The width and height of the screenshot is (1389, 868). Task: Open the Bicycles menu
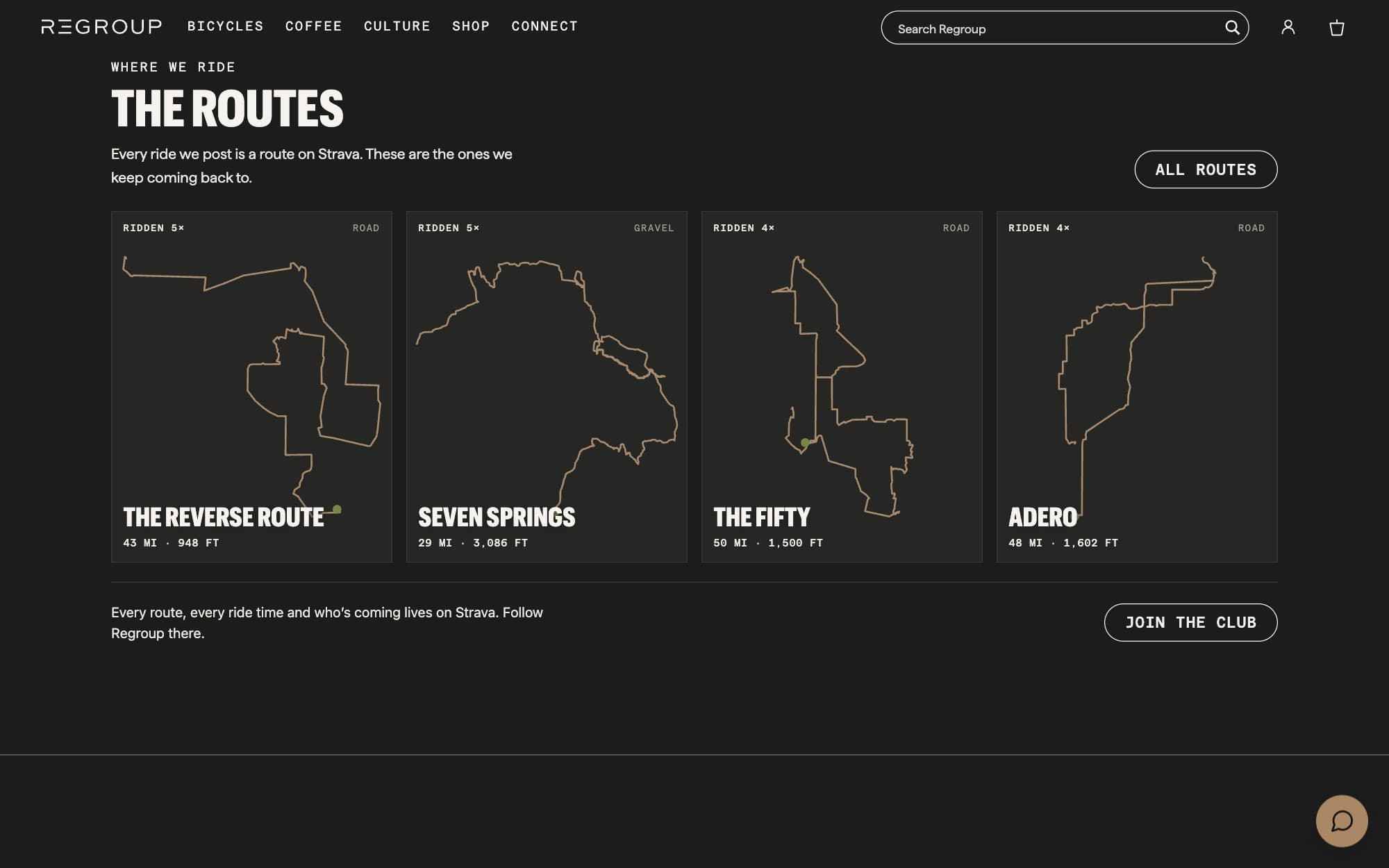point(226,26)
